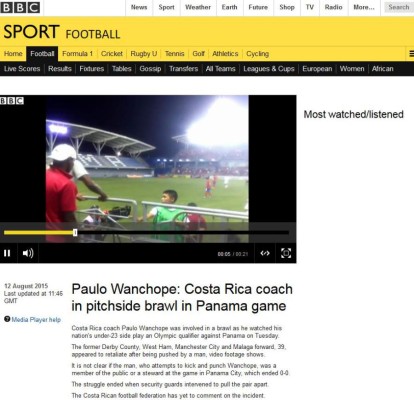Click the Weather link in the top bar
414x400 pixels.
[x=198, y=7]
